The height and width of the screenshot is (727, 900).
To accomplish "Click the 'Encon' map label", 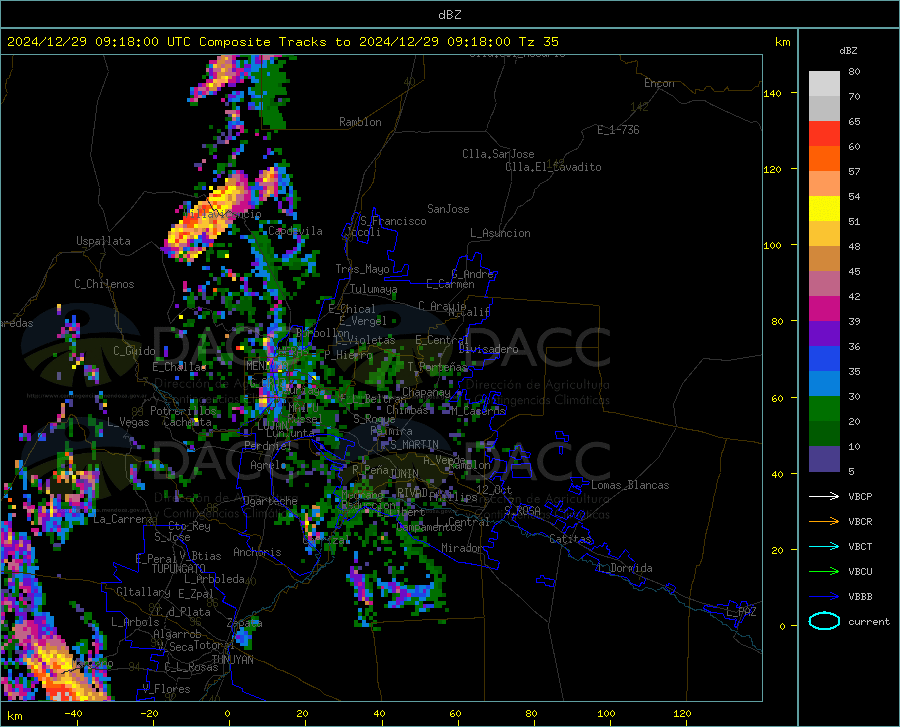I will click(659, 83).
